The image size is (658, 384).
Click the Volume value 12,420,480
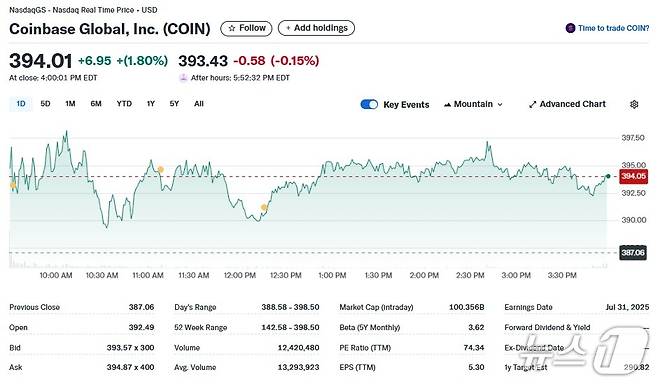[298, 348]
